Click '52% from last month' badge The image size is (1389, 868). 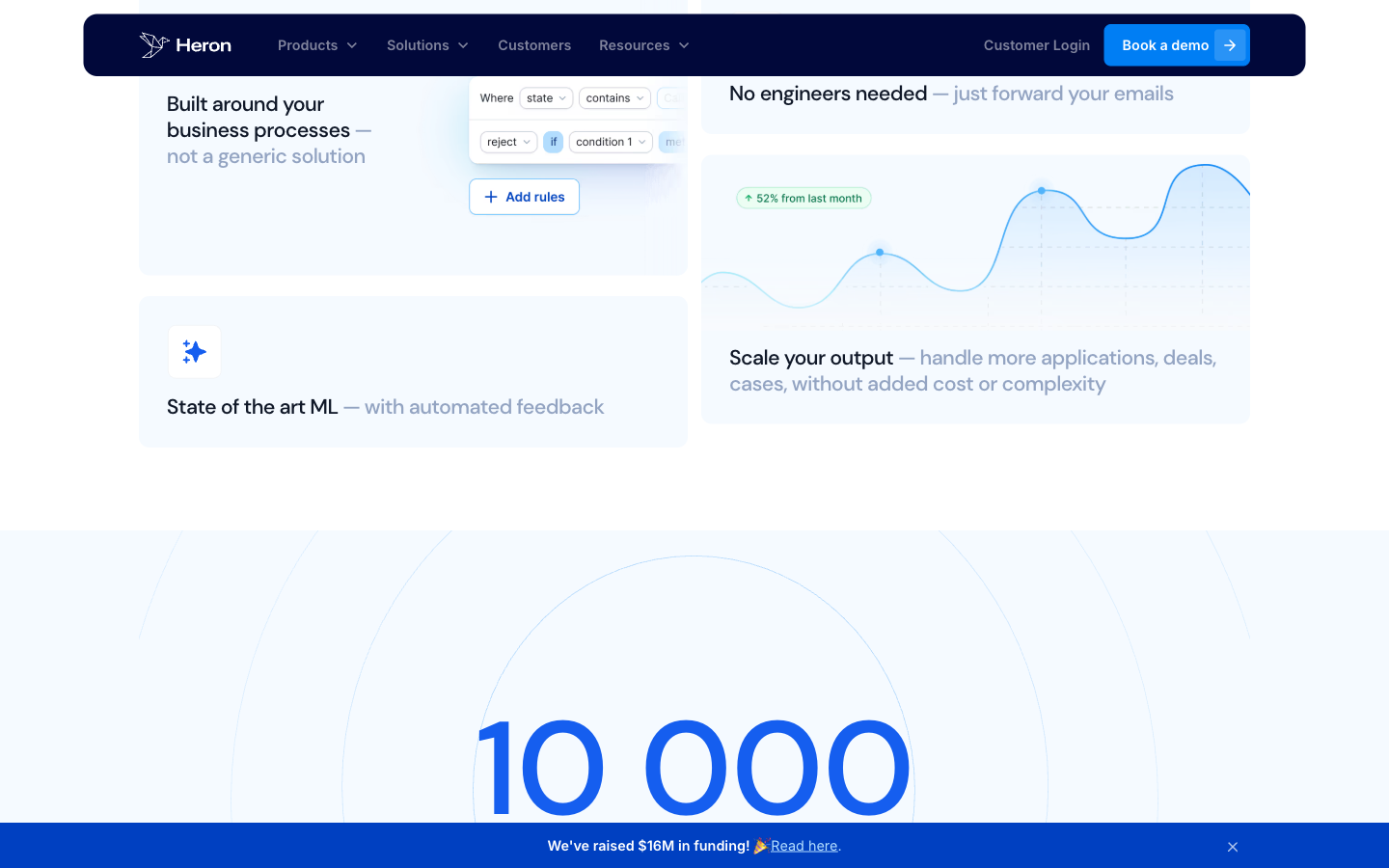pyautogui.click(x=803, y=198)
